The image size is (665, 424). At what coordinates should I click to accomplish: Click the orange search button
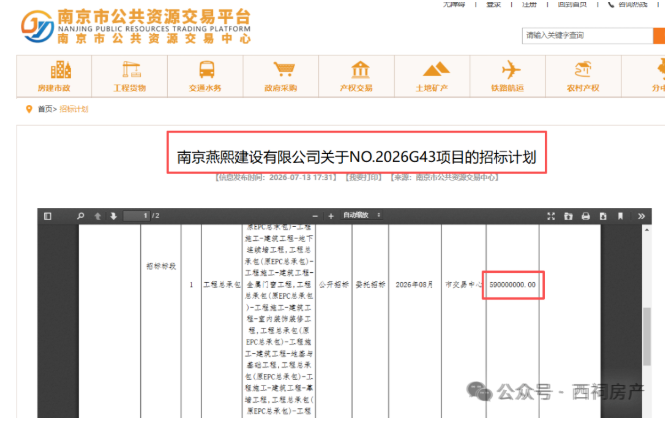pyautogui.click(x=659, y=36)
